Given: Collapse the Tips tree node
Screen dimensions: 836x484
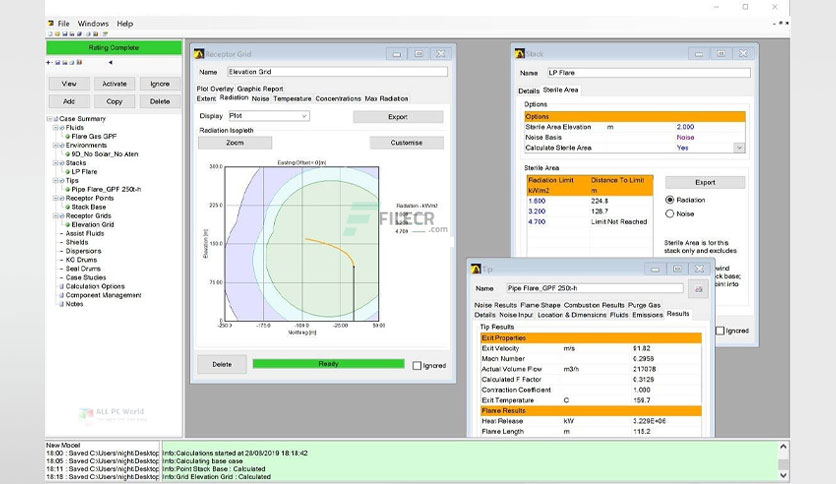Looking at the screenshot, I should pos(55,181).
